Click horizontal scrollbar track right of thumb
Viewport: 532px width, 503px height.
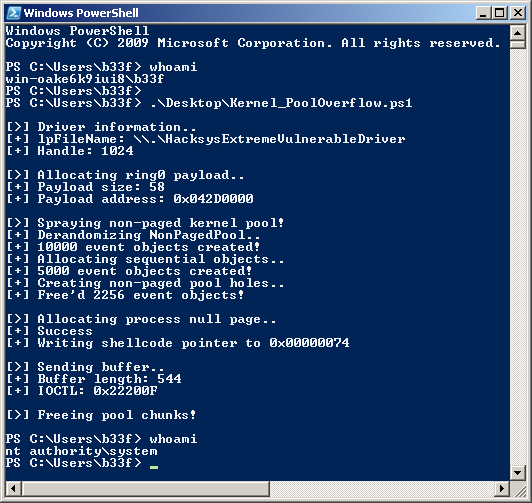[x=382, y=489]
